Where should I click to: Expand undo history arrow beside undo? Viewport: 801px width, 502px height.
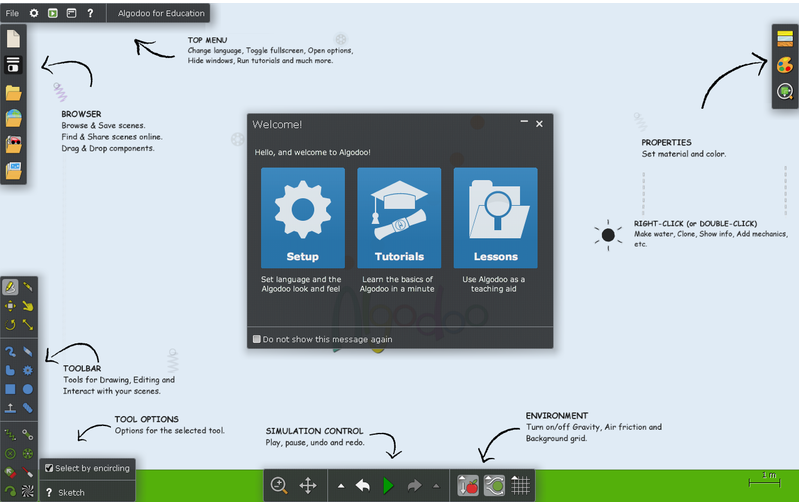(x=341, y=486)
